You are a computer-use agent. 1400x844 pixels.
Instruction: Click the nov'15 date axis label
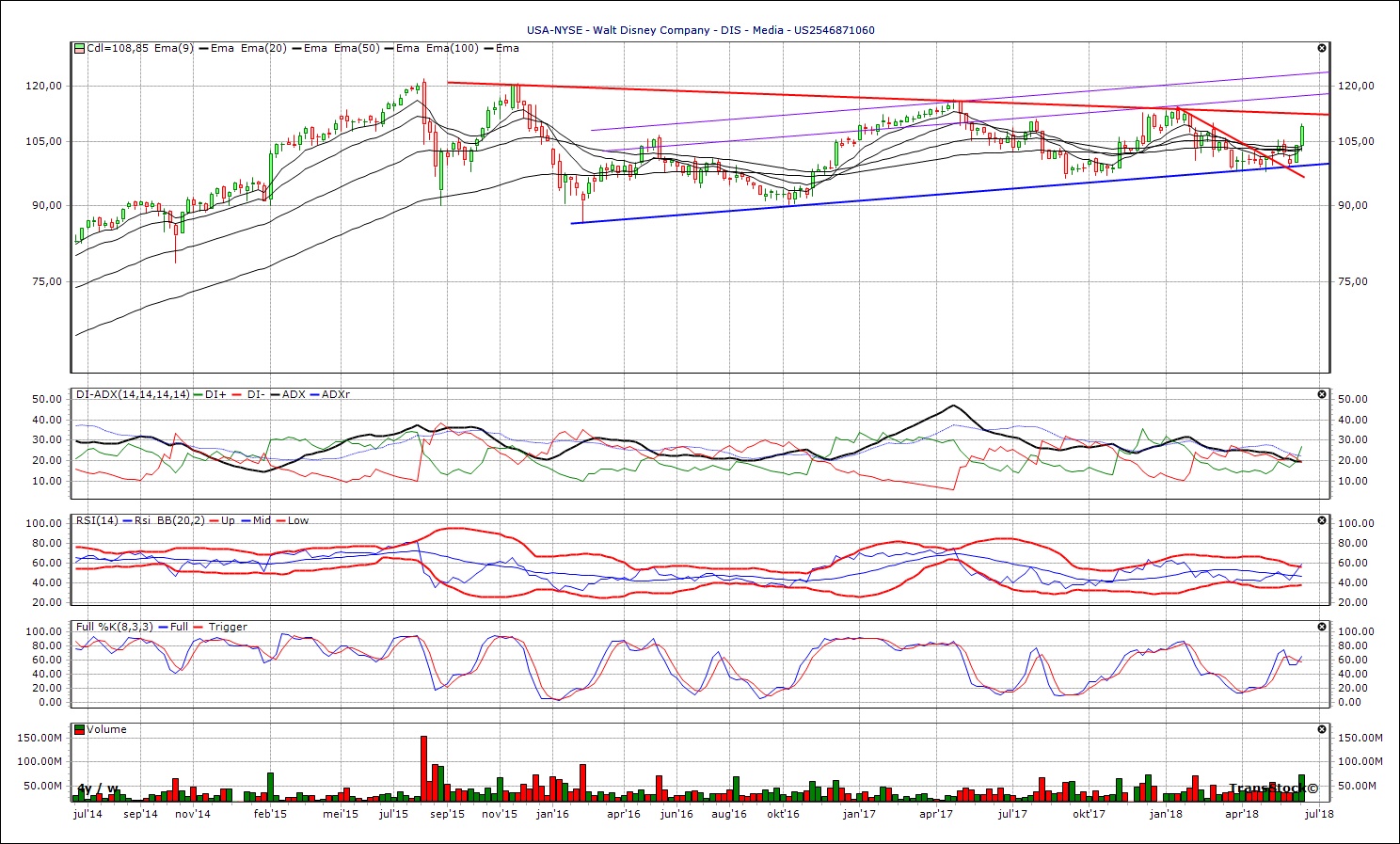(x=500, y=814)
